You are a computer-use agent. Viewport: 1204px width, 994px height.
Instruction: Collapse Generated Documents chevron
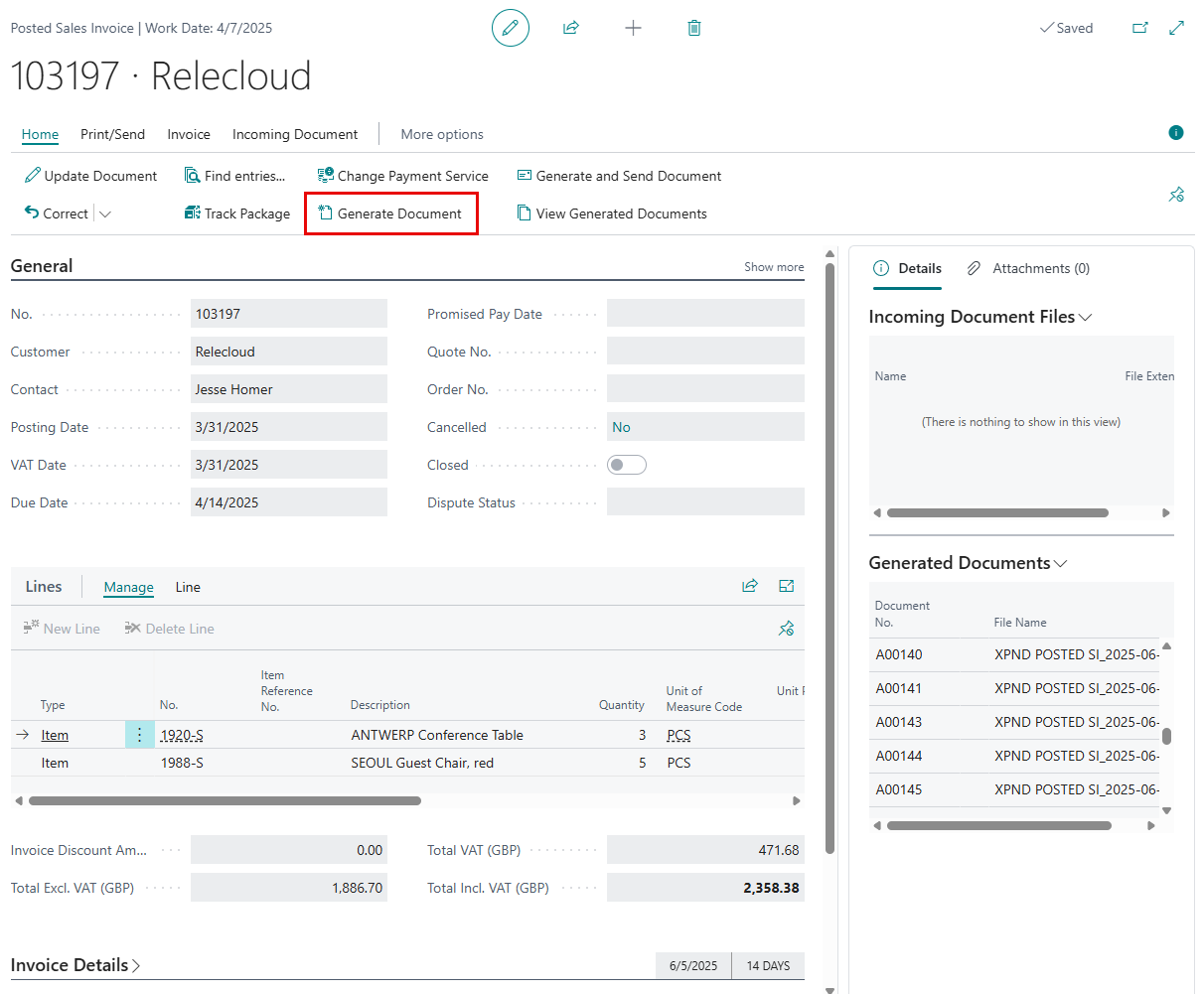pyautogui.click(x=1061, y=563)
